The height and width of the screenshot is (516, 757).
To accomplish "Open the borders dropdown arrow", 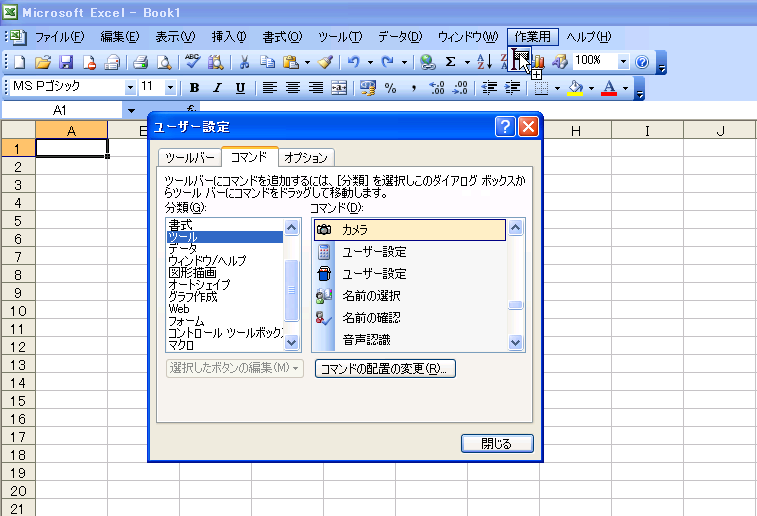I will 557,88.
